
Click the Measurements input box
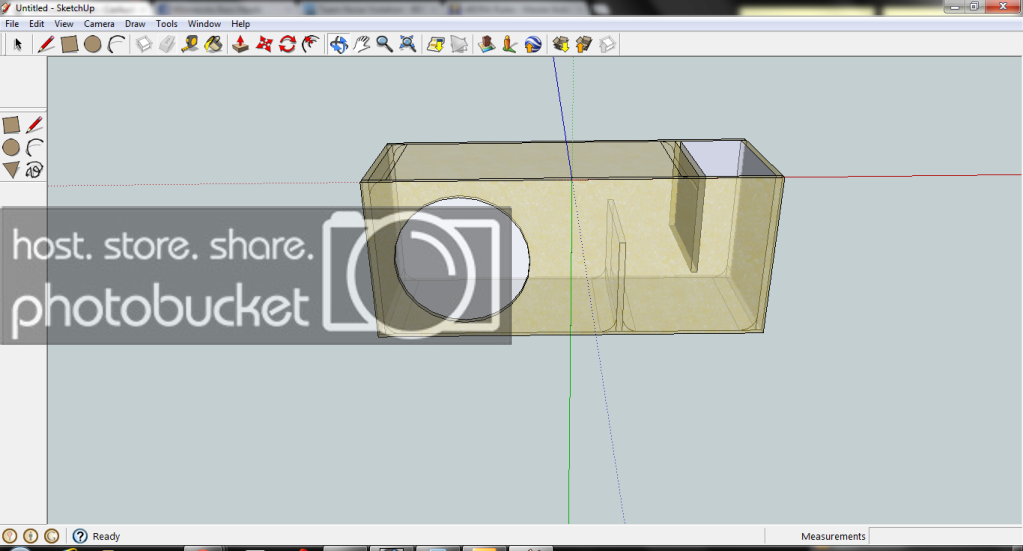(945, 536)
